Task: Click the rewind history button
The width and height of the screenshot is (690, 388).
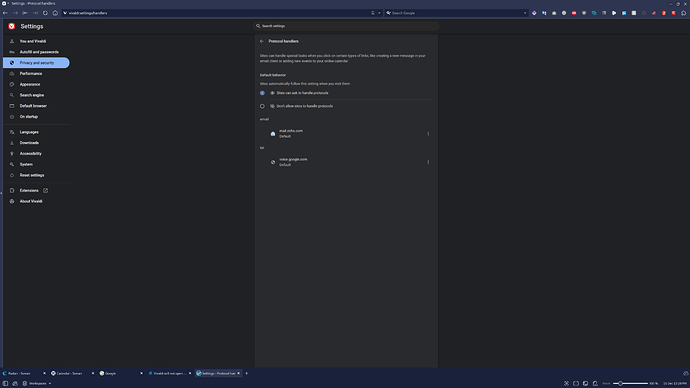Action: (25, 13)
